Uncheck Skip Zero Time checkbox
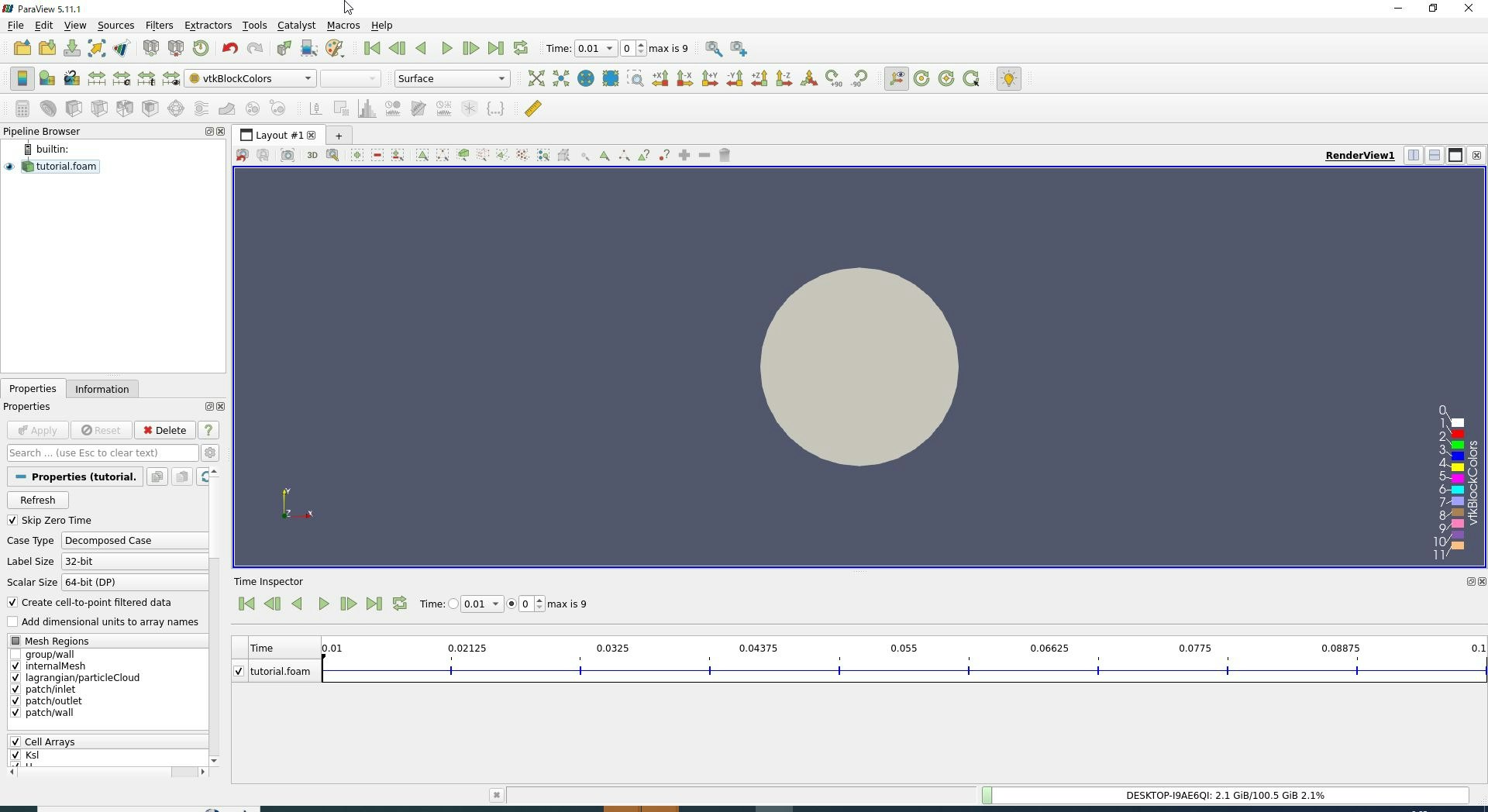1488x812 pixels. (12, 521)
